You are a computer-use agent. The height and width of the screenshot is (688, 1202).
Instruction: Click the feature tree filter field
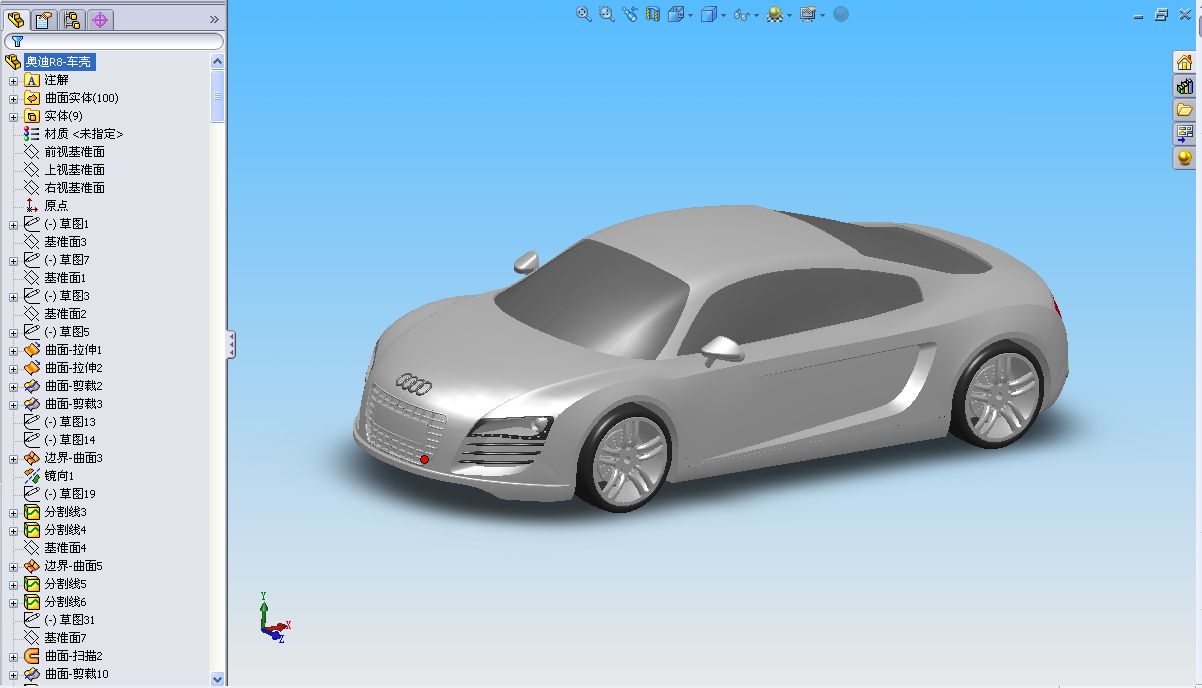click(x=114, y=41)
